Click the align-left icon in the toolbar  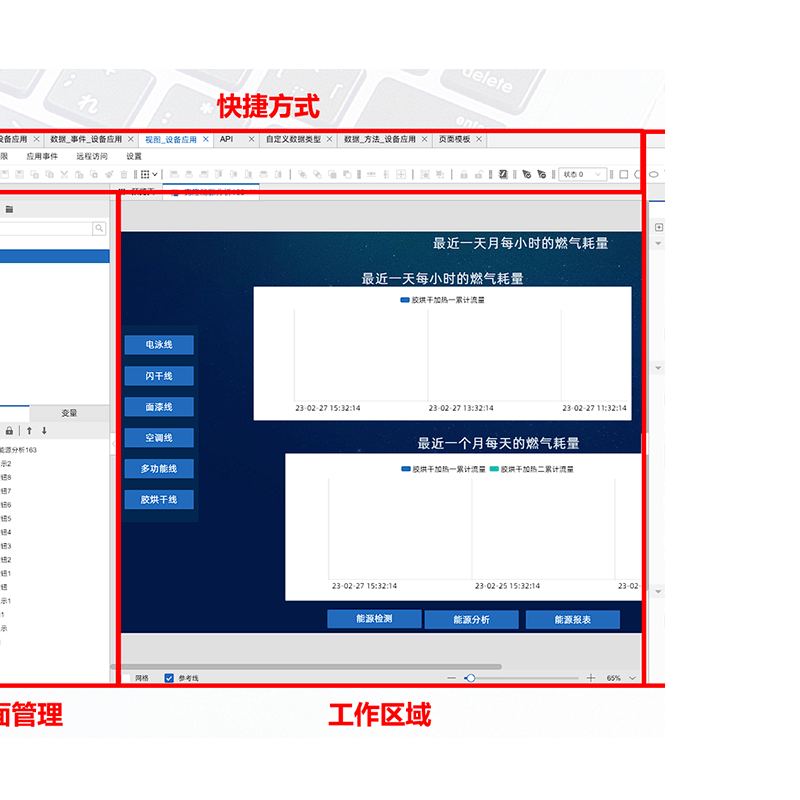173,174
